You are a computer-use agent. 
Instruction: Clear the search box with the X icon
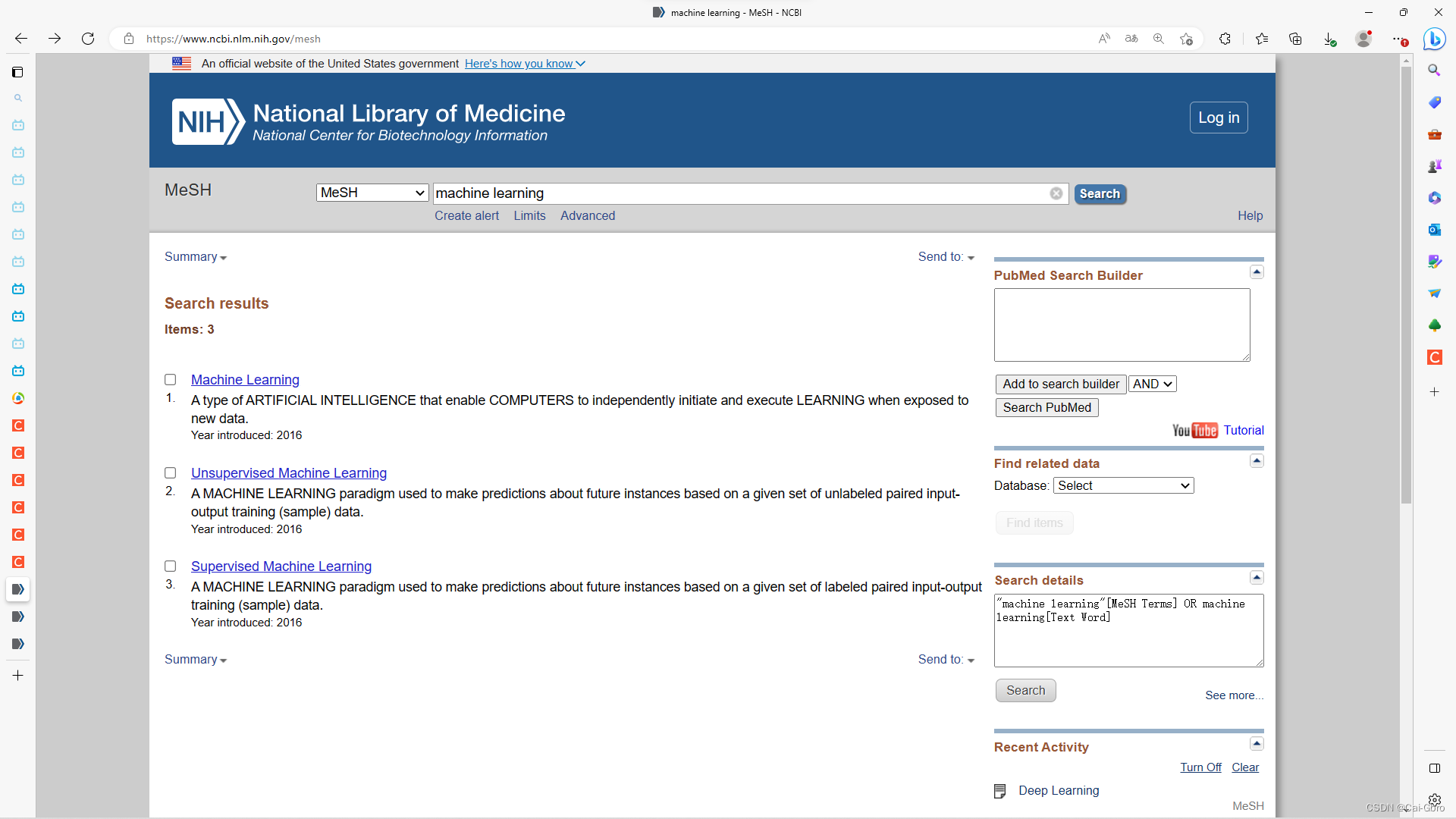point(1056,193)
